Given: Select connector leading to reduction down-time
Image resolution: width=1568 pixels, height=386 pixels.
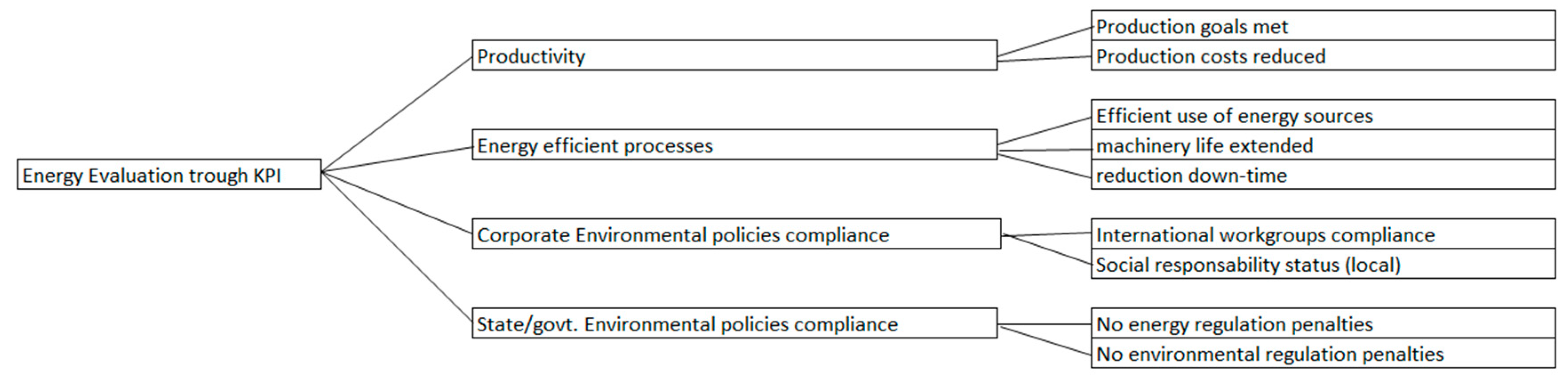Looking at the screenshot, I should pyautogui.click(x=1044, y=166).
